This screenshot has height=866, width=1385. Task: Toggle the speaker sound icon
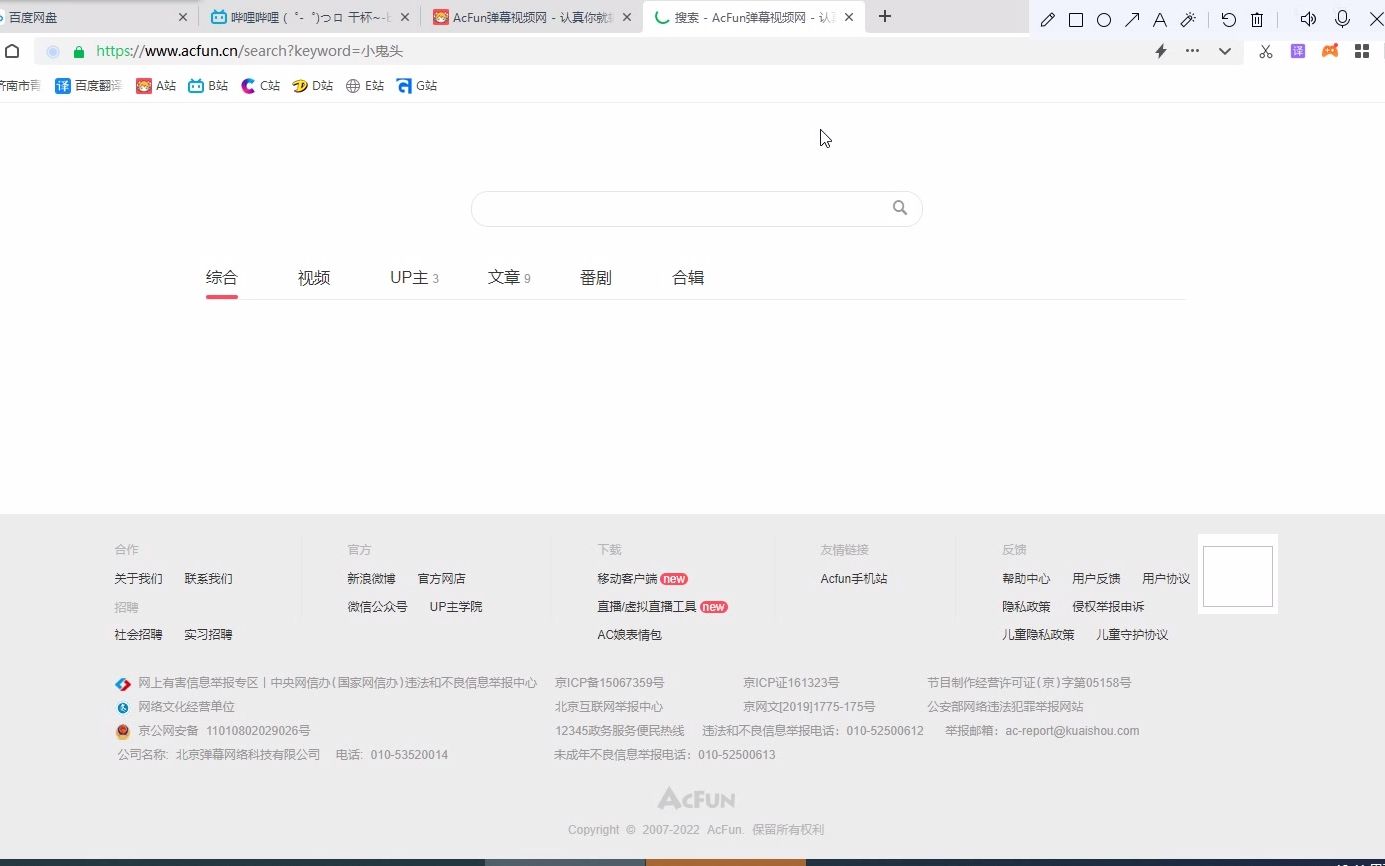(x=1308, y=19)
